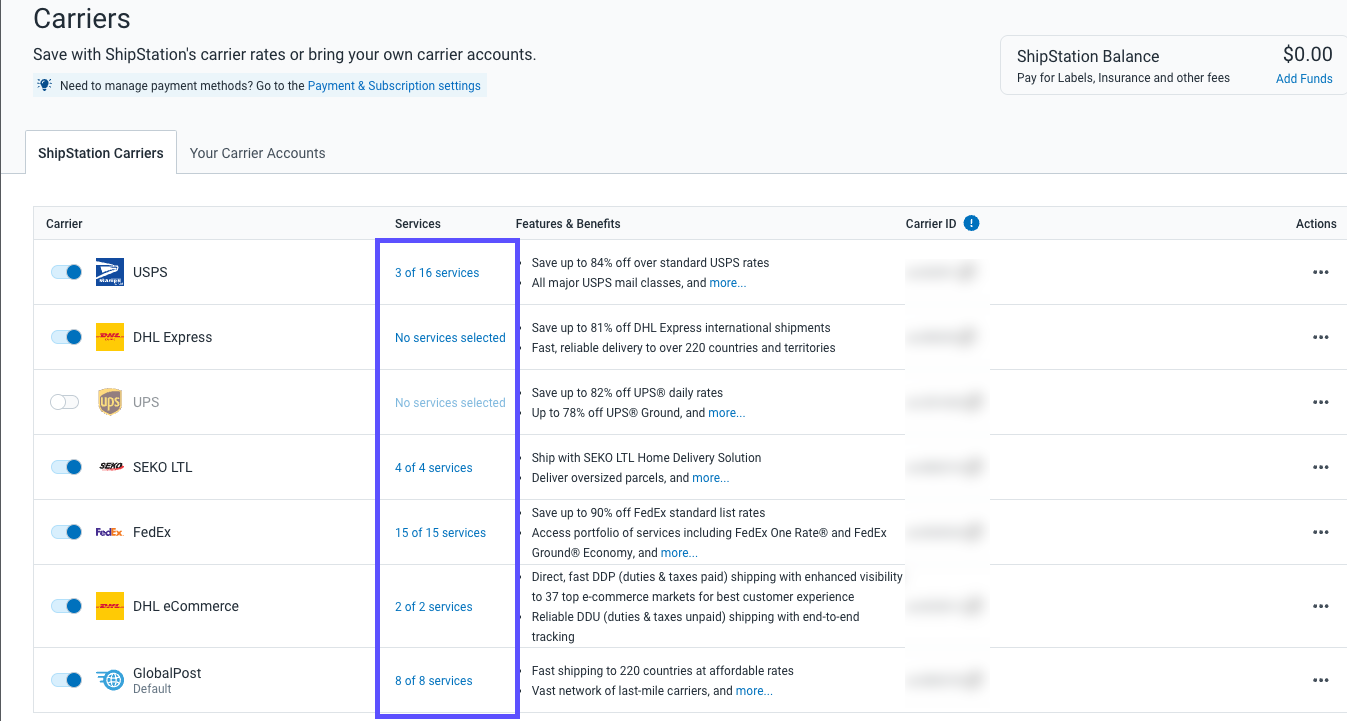Screen dimensions: 1347x721
Task: Switch to Your Carrier Accounts tab
Action: pos(257,152)
